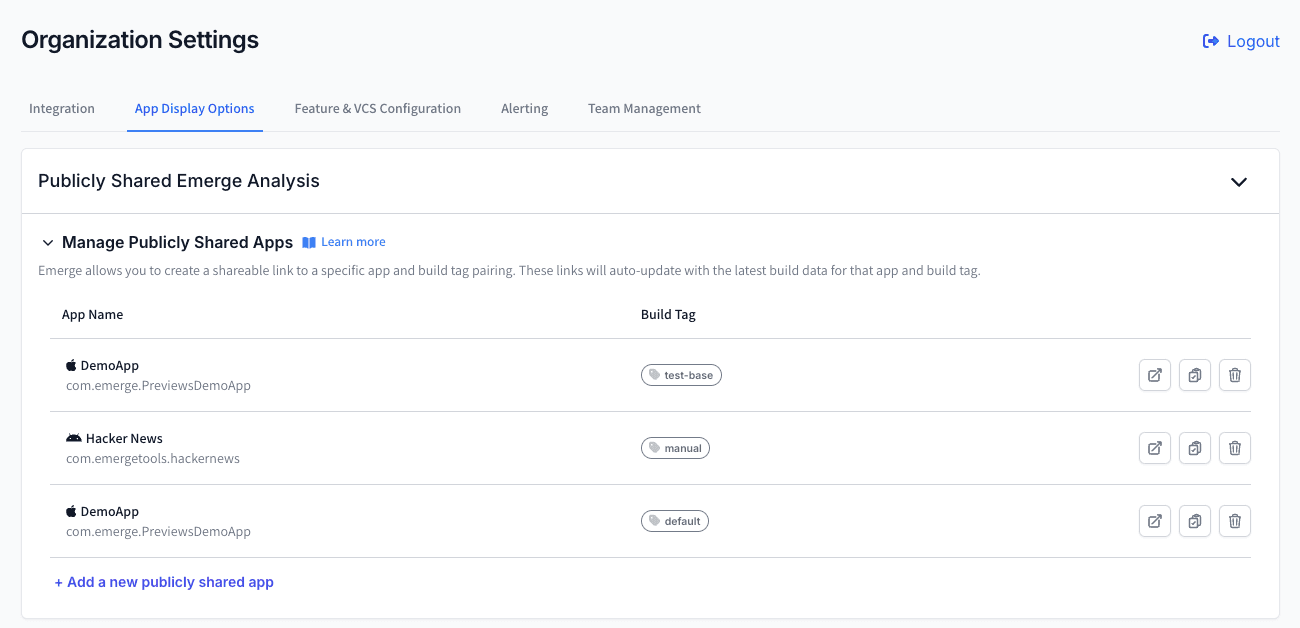This screenshot has height=628, width=1300.
Task: Copy the default DemoApp share link
Action: coord(1195,520)
